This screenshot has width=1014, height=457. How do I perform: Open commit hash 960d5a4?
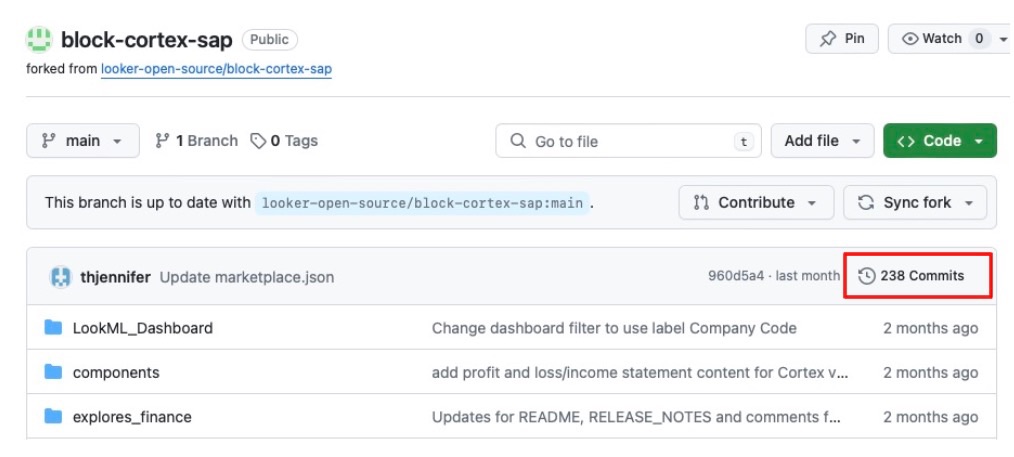[735, 276]
